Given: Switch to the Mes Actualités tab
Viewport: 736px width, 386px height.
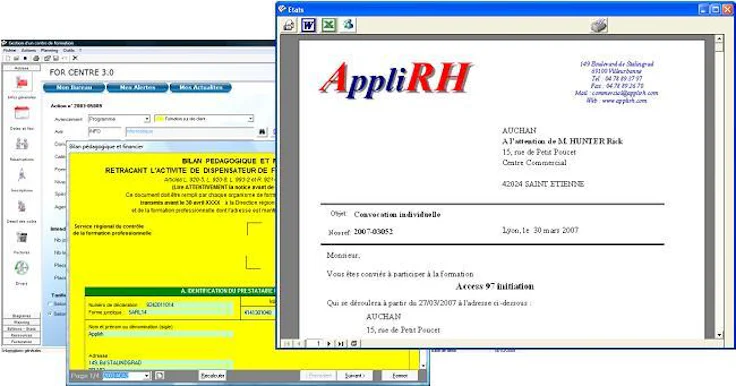Looking at the screenshot, I should pos(200,87).
